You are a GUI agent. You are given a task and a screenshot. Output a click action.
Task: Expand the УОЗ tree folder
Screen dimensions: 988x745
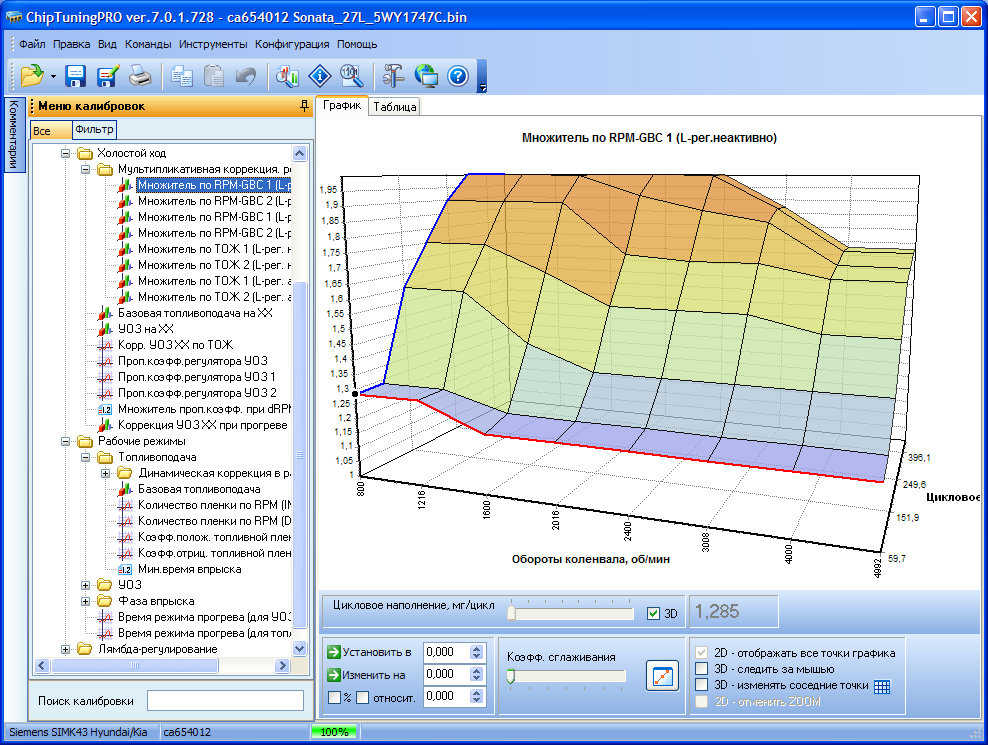click(x=86, y=585)
